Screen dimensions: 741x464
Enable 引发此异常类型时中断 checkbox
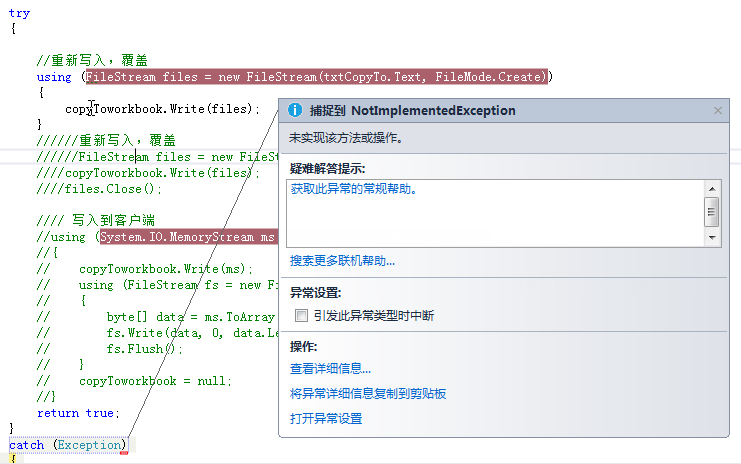[301, 315]
